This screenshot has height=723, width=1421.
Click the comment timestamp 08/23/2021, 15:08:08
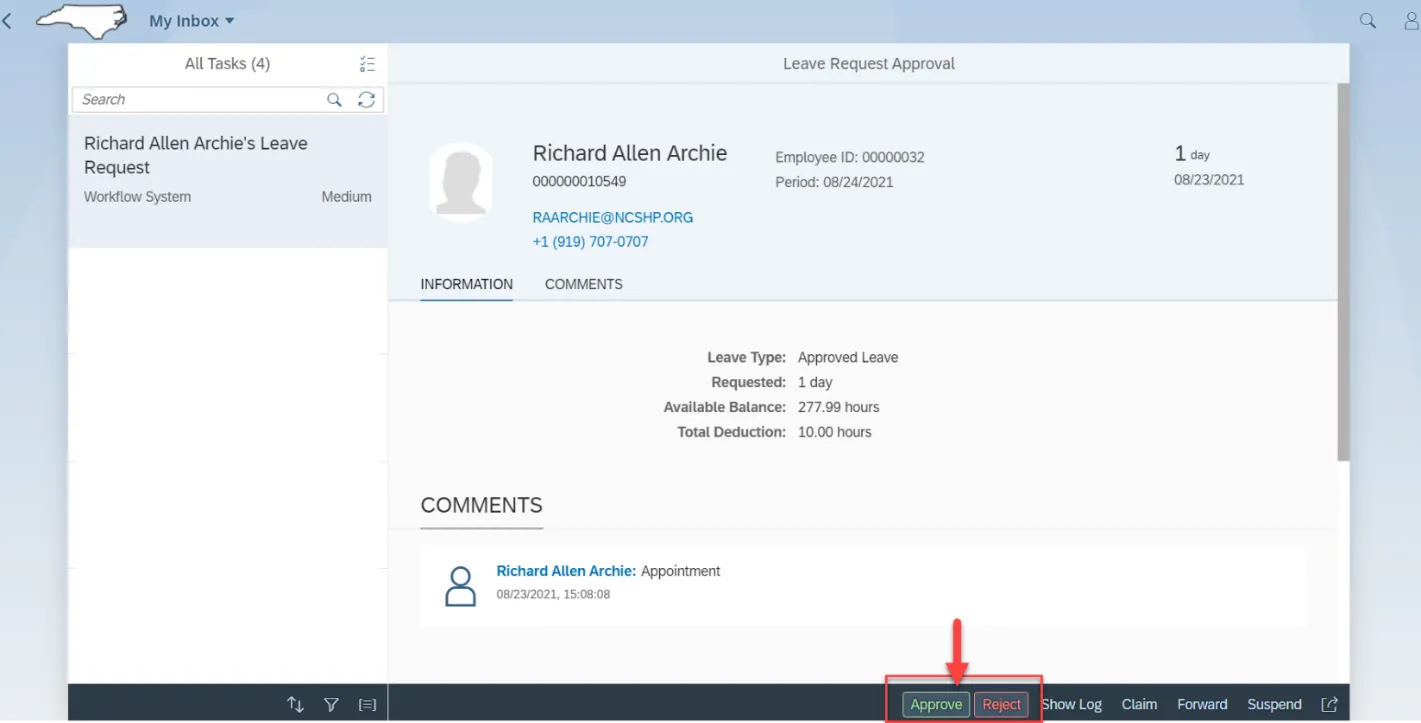coord(553,594)
